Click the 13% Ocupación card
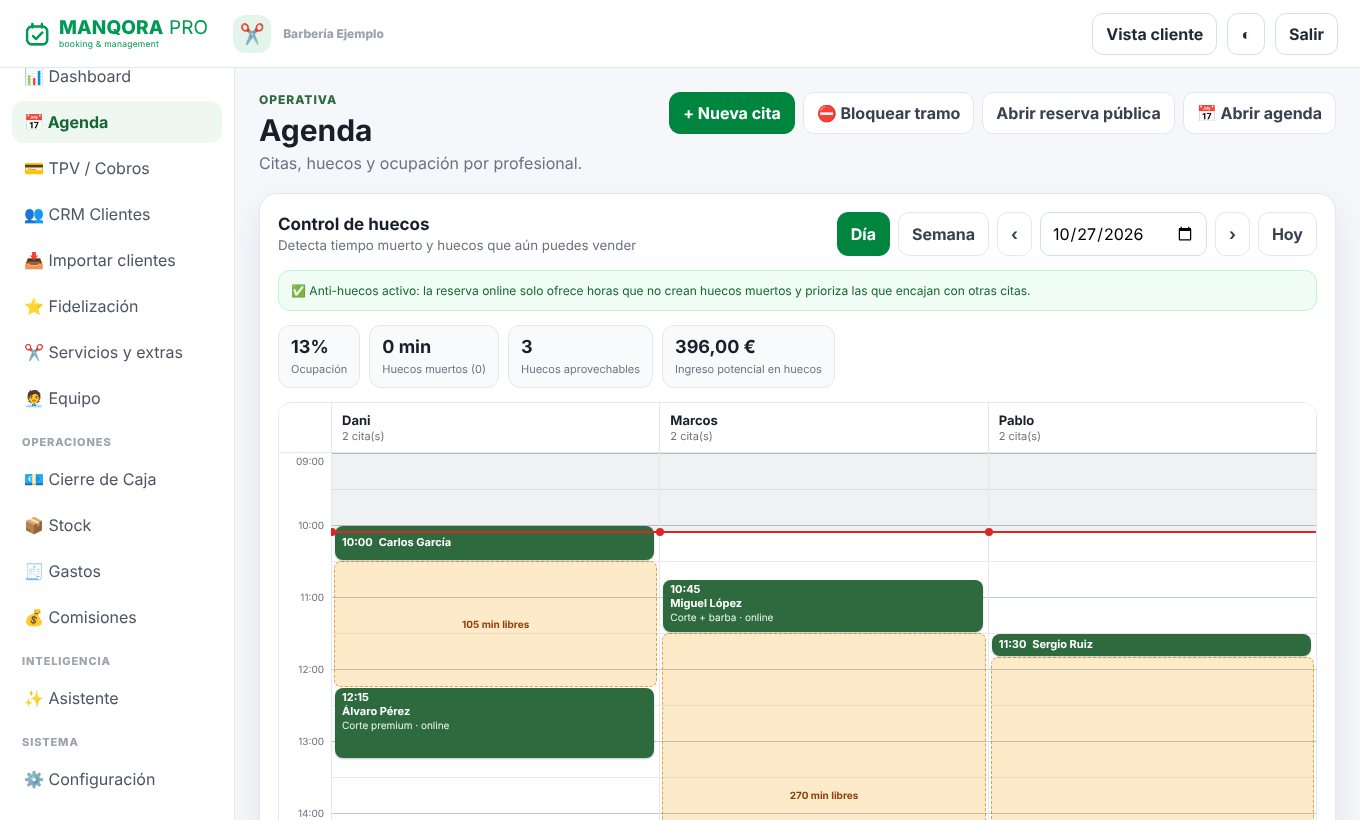Viewport: 1360px width, 820px height. (x=319, y=356)
